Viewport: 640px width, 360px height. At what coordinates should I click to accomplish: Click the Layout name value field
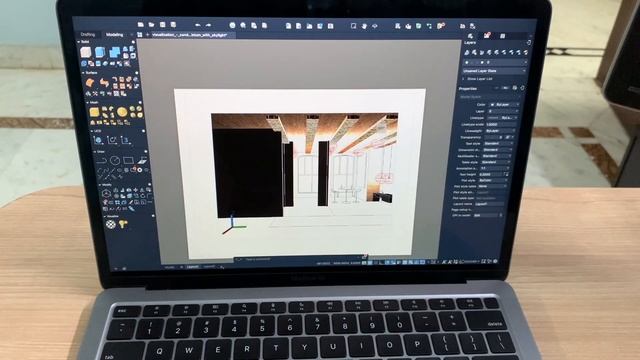pyautogui.click(x=489, y=203)
